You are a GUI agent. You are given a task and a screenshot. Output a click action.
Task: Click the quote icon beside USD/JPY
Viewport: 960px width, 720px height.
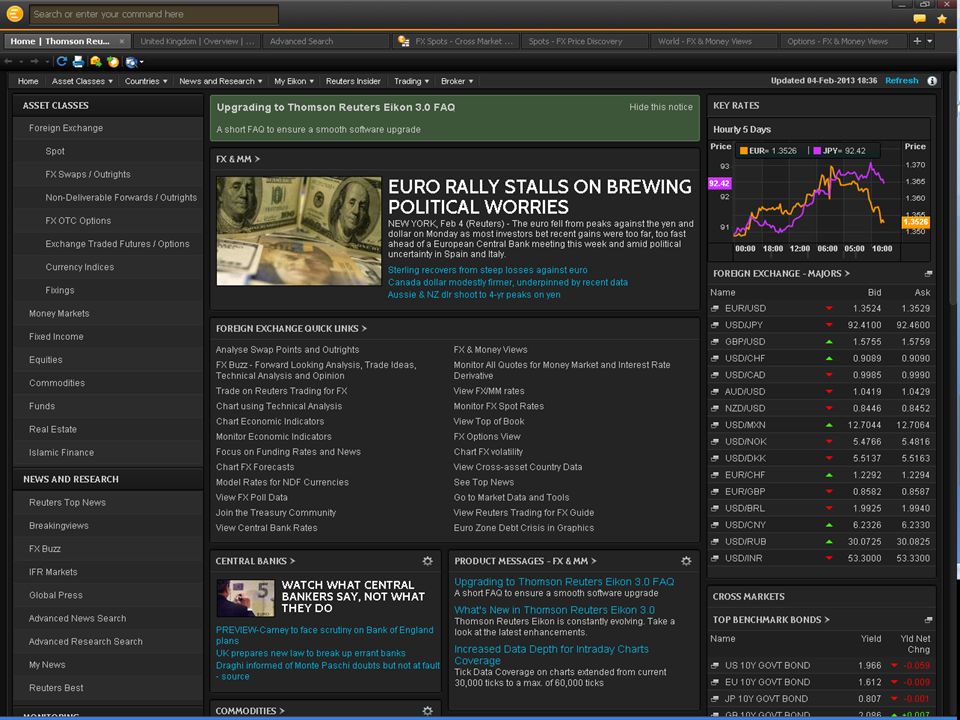click(x=714, y=325)
